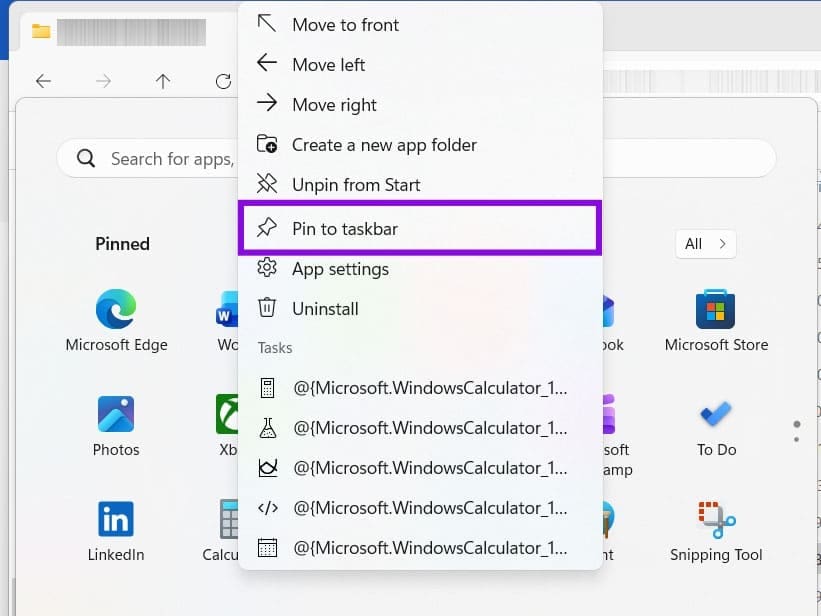Screen dimensions: 821x616
Task: Click the partially hidden Xbox app icon
Action: pyautogui.click(x=227, y=414)
